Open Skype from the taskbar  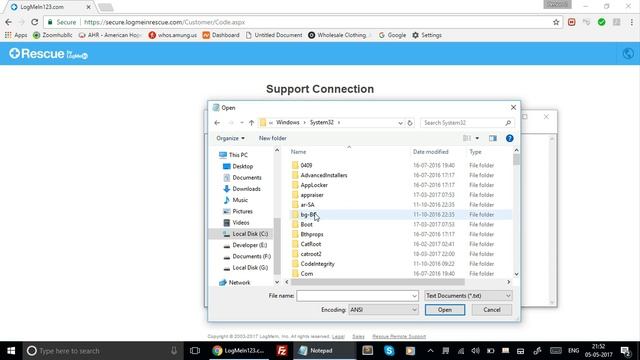click(x=389, y=351)
